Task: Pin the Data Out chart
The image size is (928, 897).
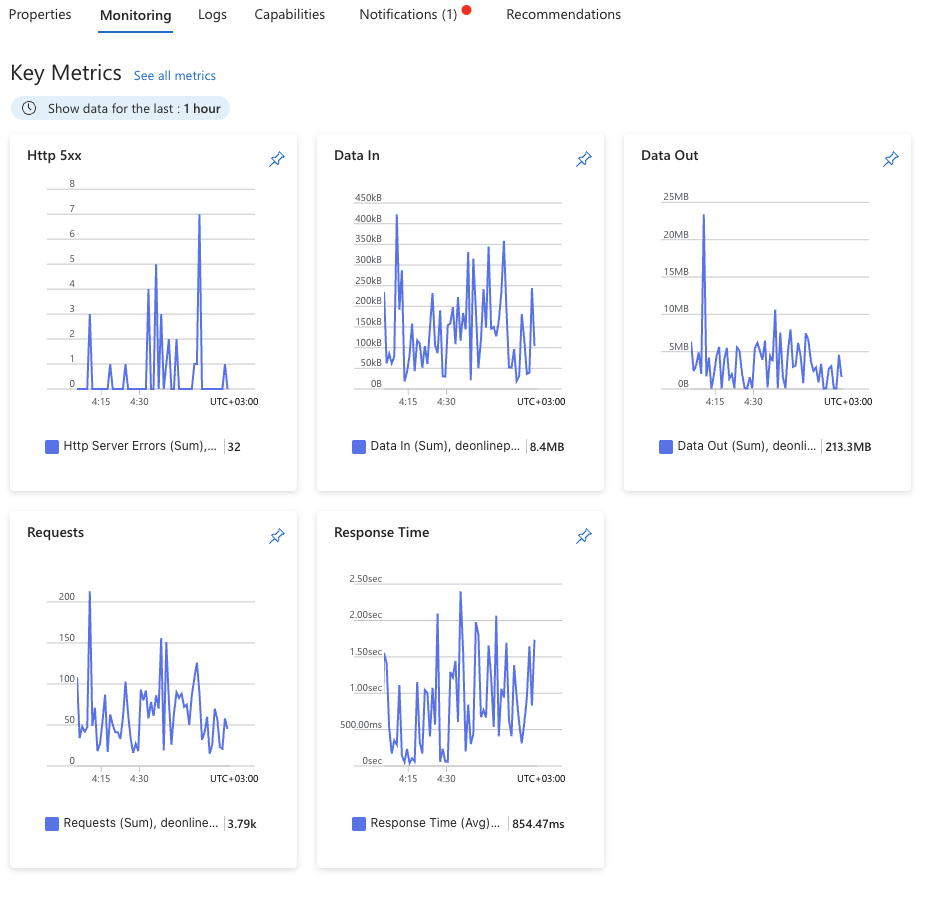Action: coord(891,159)
